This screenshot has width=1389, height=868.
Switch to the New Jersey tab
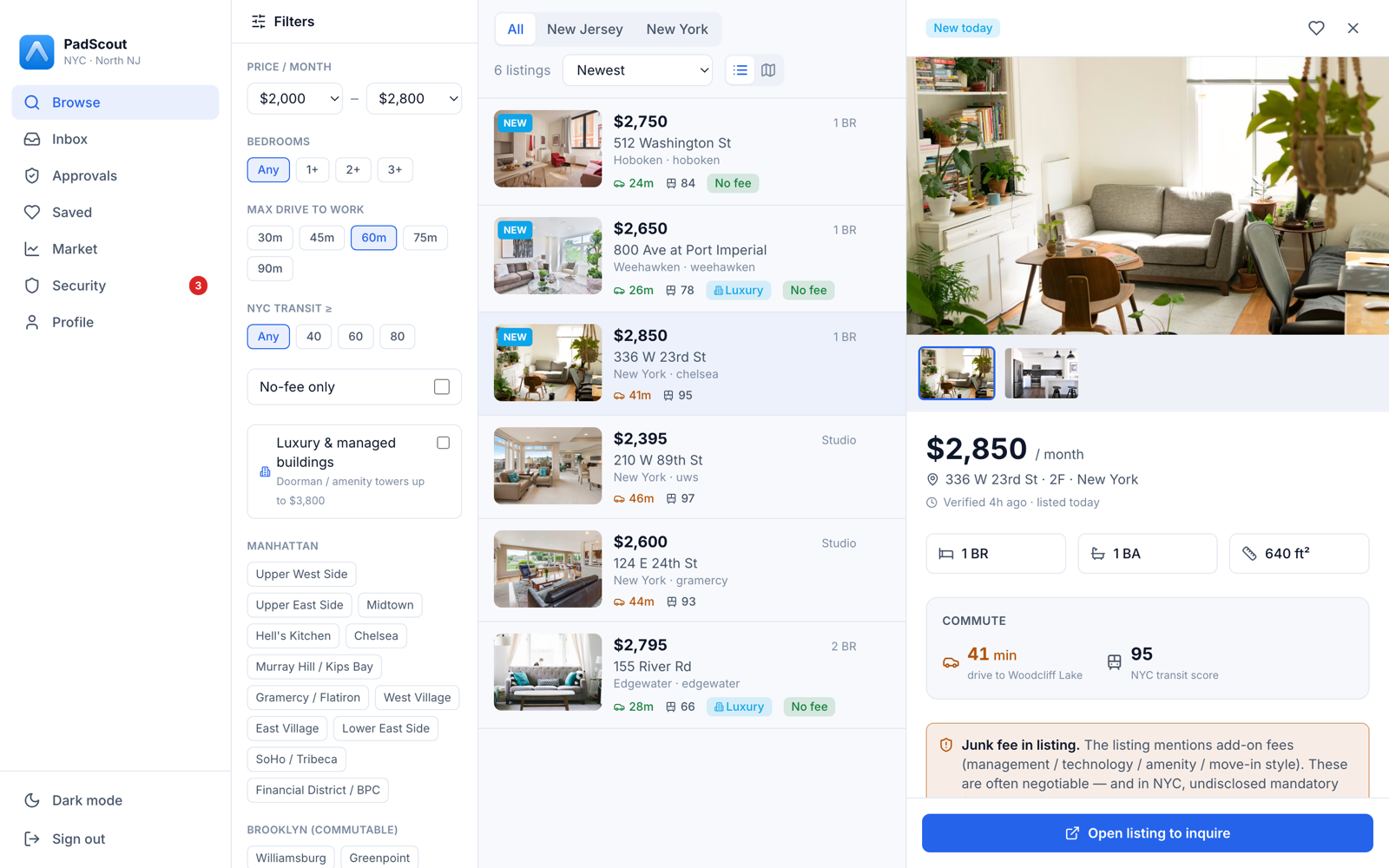click(x=585, y=30)
